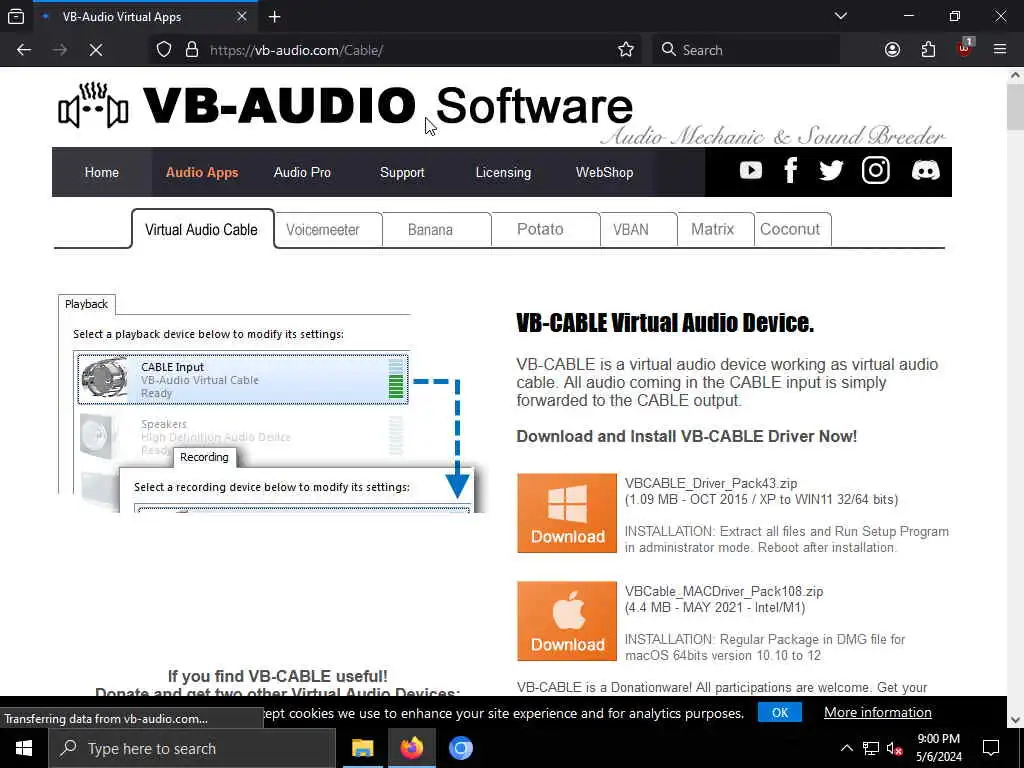Image resolution: width=1024 pixels, height=768 pixels.
Task: Download the Windows VBCABLE driver pack
Action: pyautogui.click(x=567, y=513)
